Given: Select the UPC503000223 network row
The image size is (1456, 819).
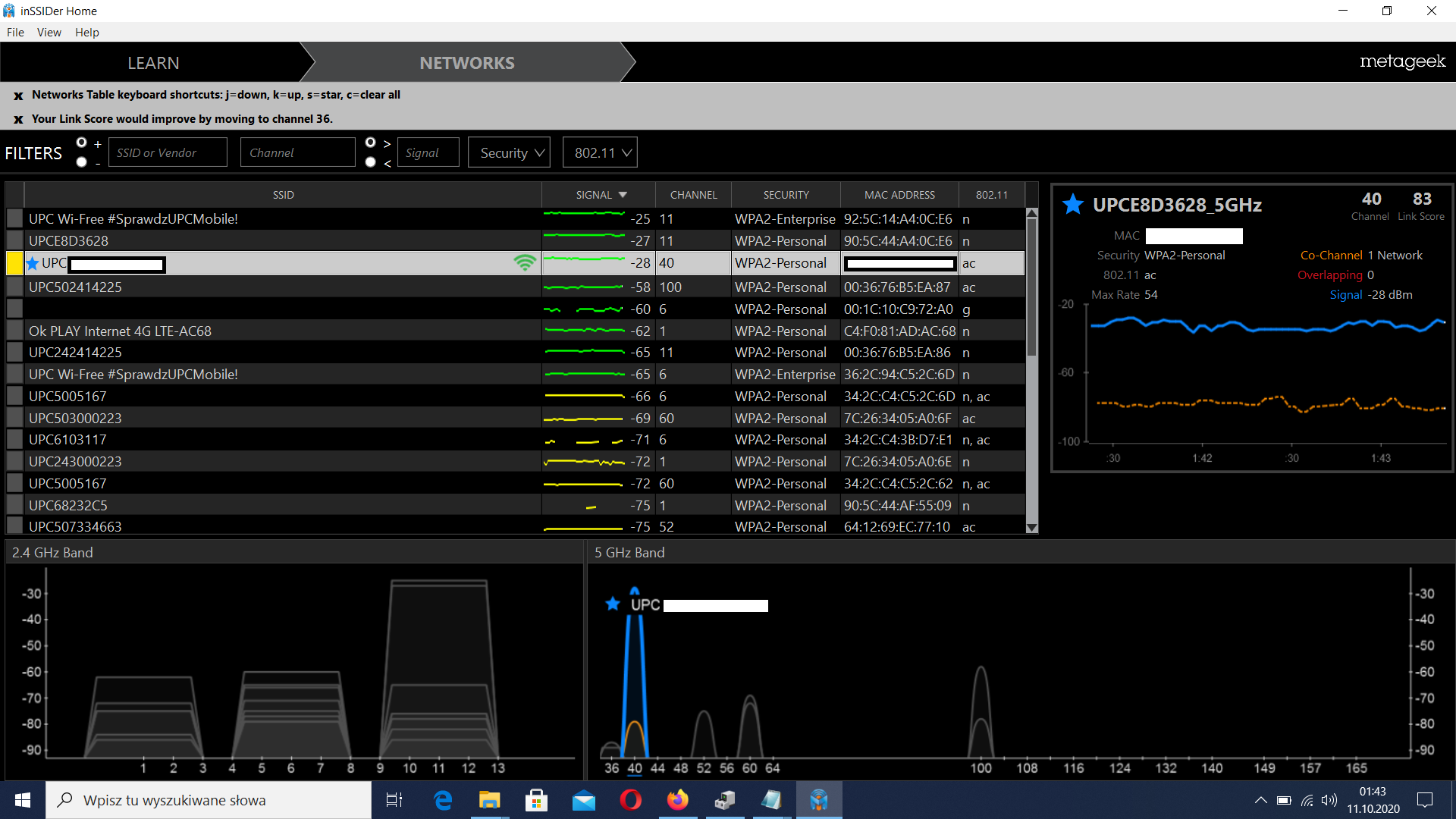Looking at the screenshot, I should point(516,418).
